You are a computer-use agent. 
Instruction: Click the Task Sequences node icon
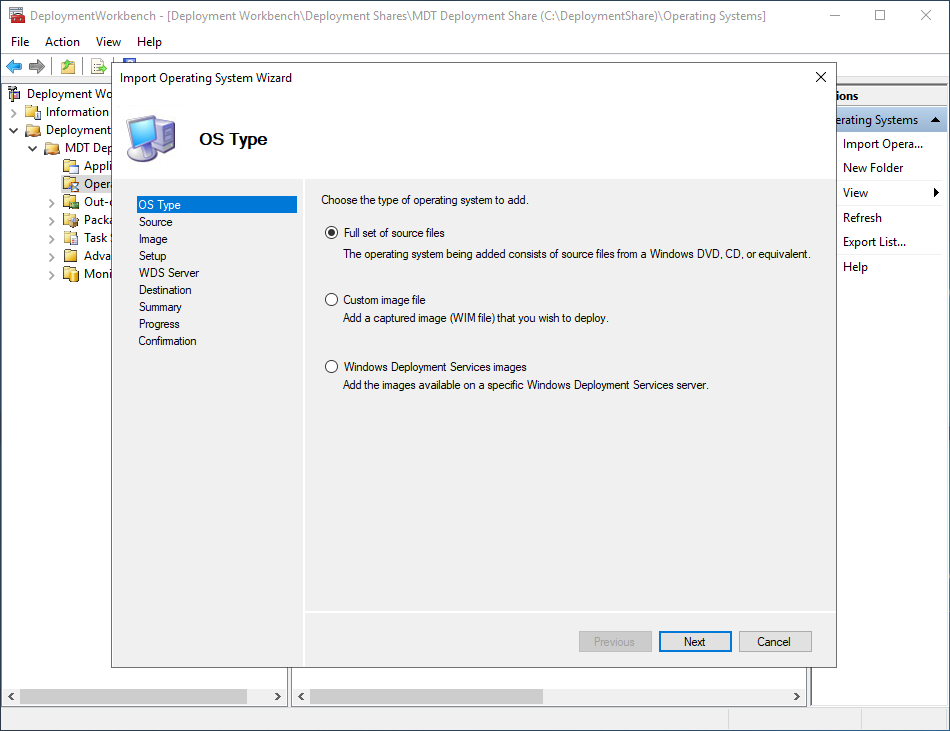point(71,238)
